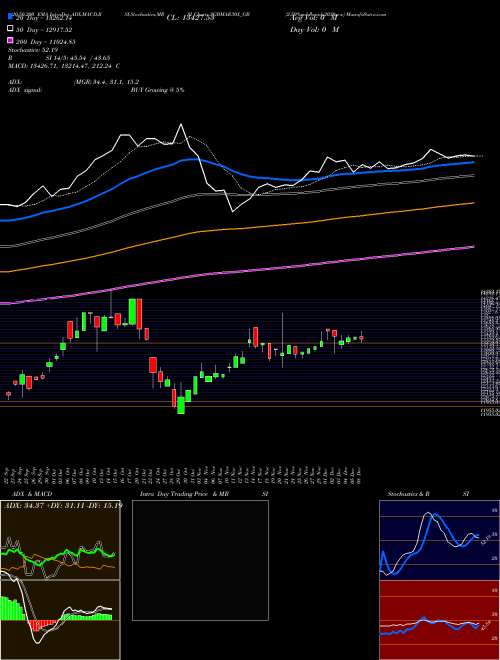Open the red RSI chart panel
The image size is (500, 660).
[439, 620]
